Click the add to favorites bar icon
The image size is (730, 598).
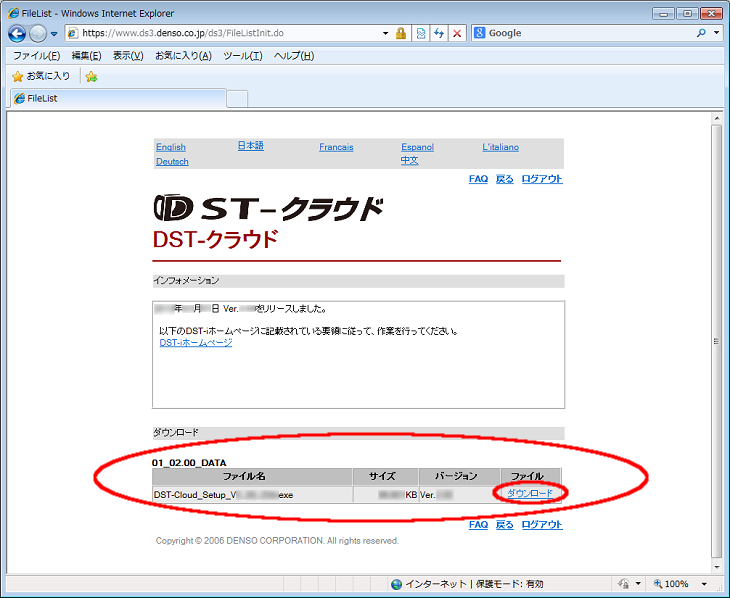click(x=91, y=76)
